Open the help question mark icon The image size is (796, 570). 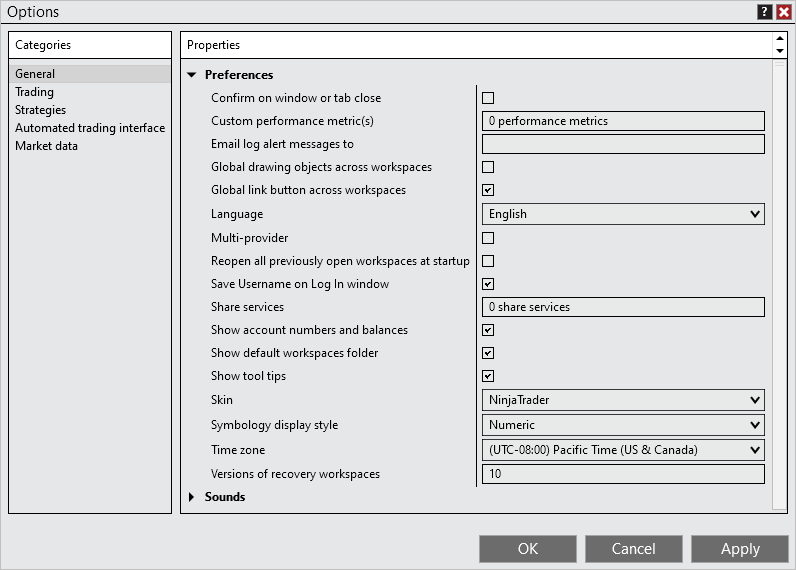point(764,12)
